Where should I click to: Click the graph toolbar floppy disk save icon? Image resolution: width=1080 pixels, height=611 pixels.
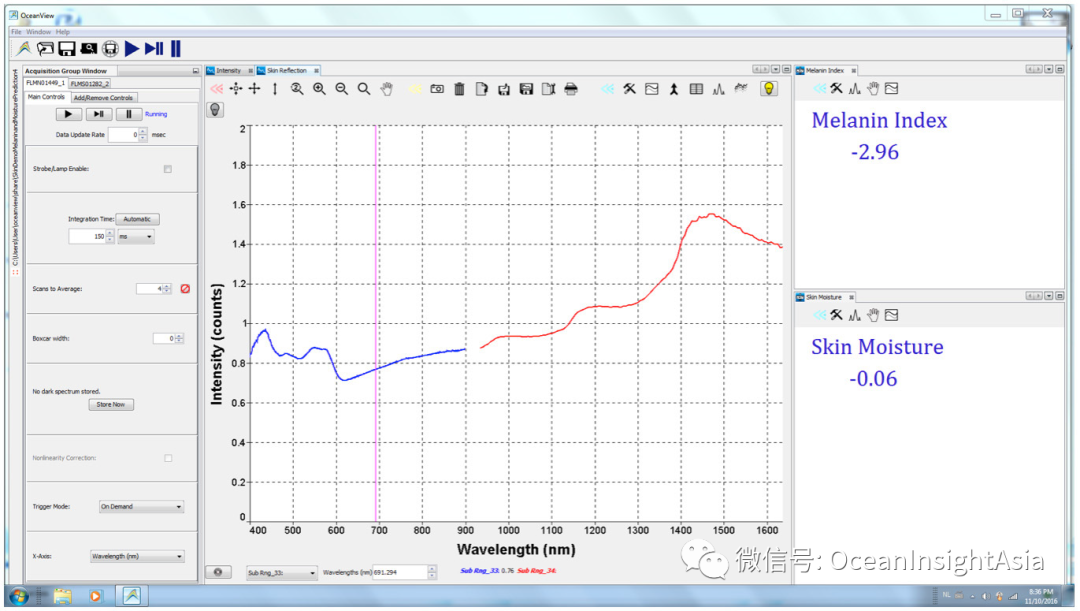(x=526, y=89)
